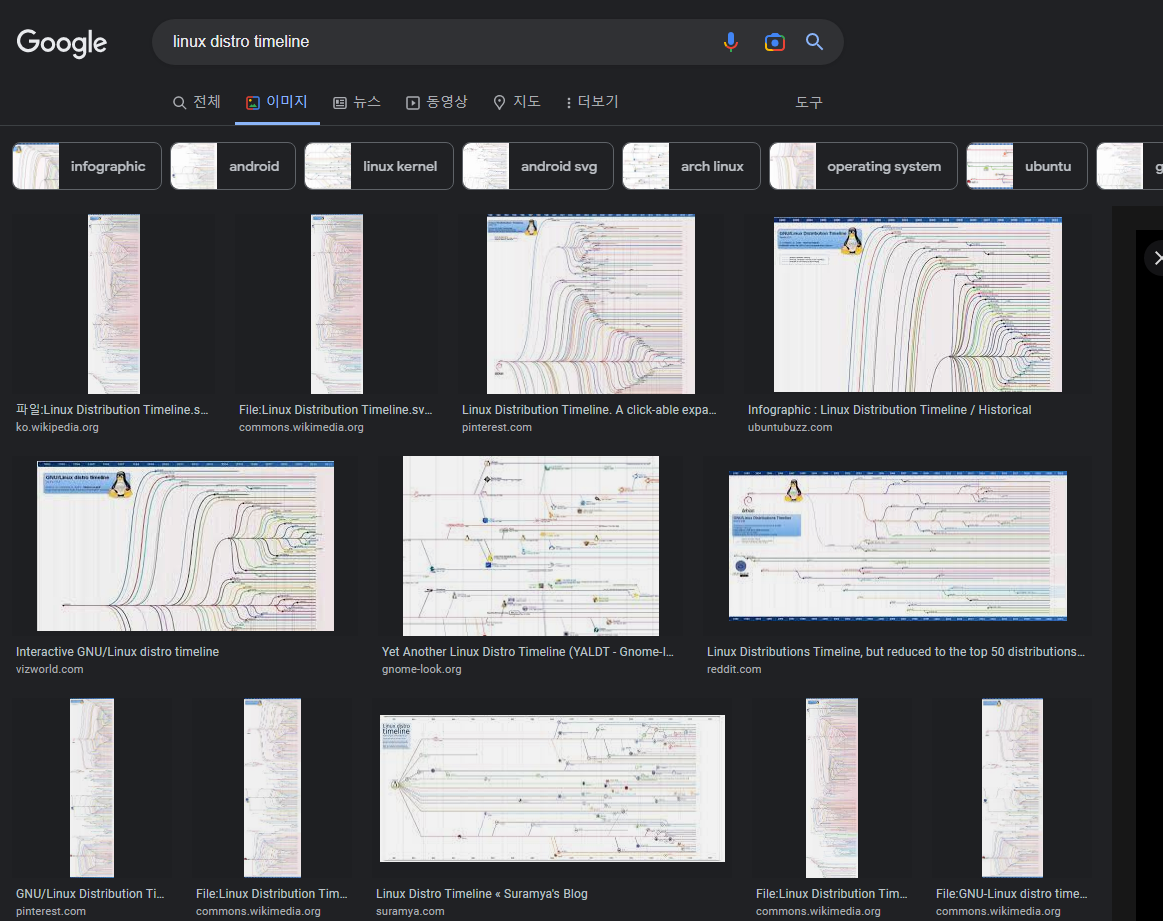Open the 도구 (Tools) options
Viewport: 1163px width, 921px height.
[x=808, y=102]
